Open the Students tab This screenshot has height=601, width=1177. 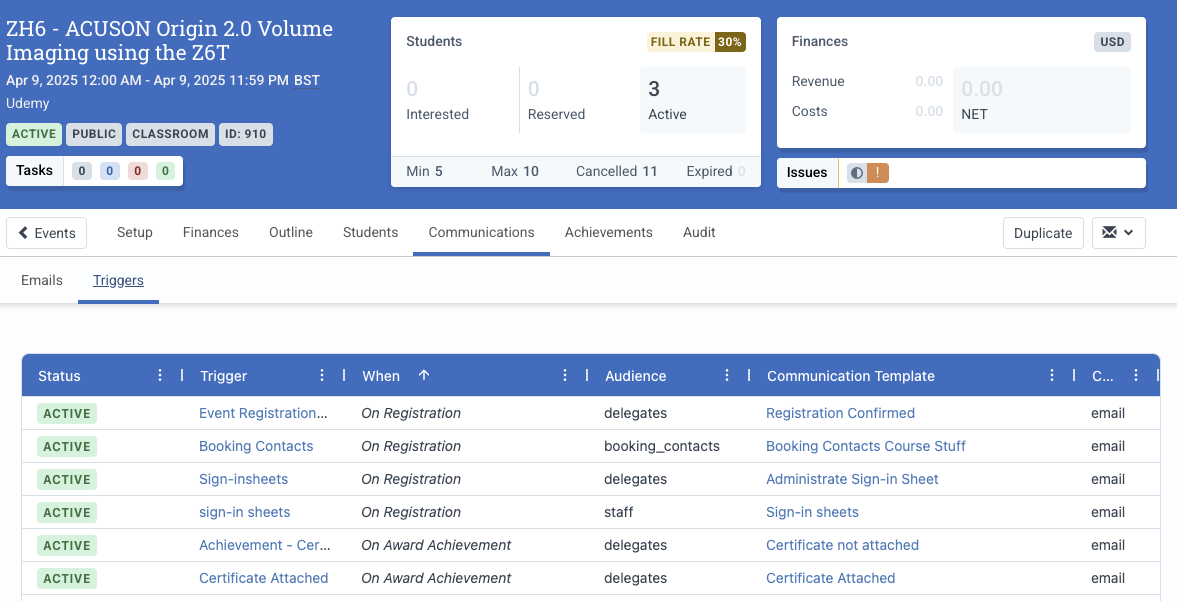[370, 233]
